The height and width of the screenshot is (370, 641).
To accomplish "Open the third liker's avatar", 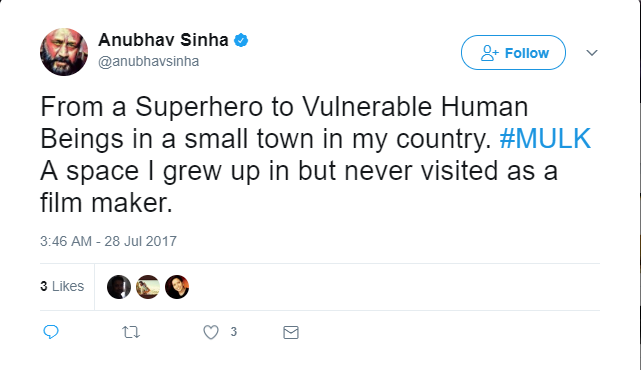I will (x=177, y=287).
